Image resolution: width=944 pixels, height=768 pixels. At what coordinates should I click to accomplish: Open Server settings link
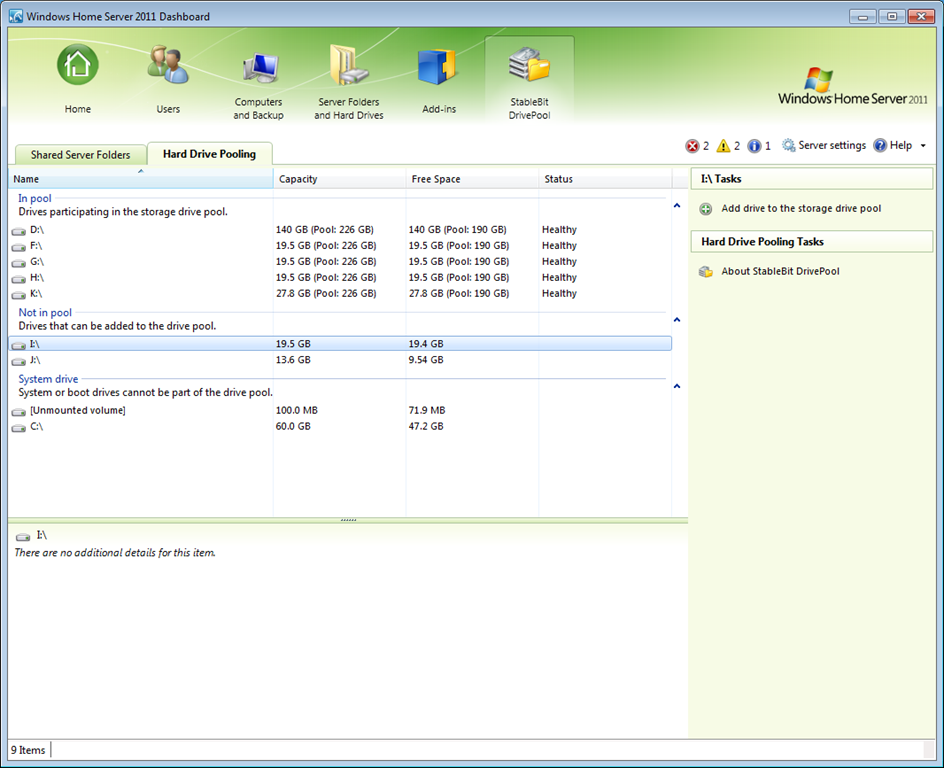832,145
